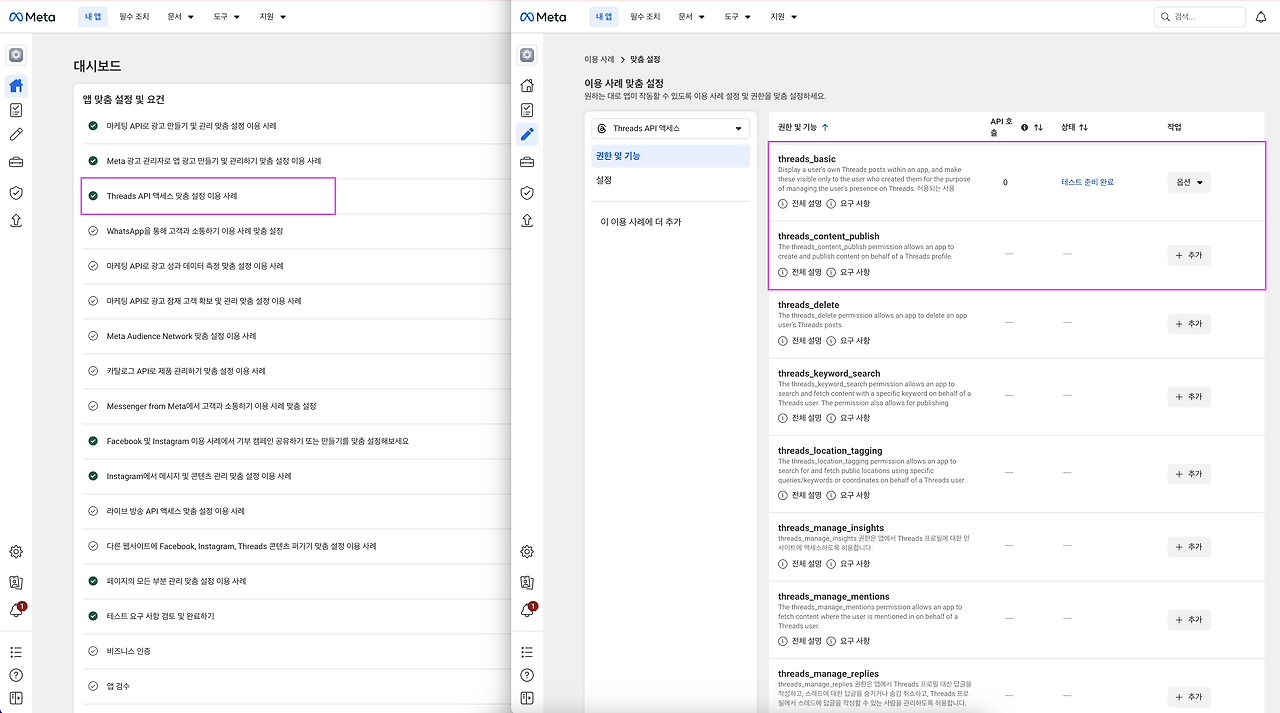Sort by the 권한 및 기능 column header

coord(803,128)
